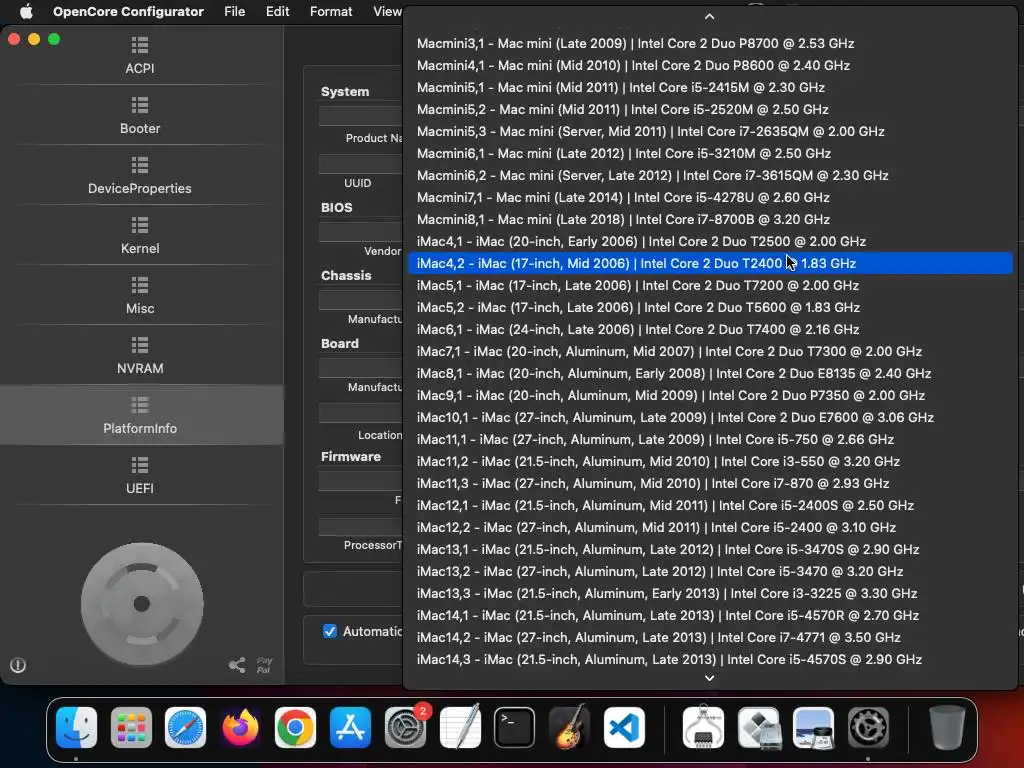1024x768 pixels.
Task: Open the View menu
Action: (387, 11)
